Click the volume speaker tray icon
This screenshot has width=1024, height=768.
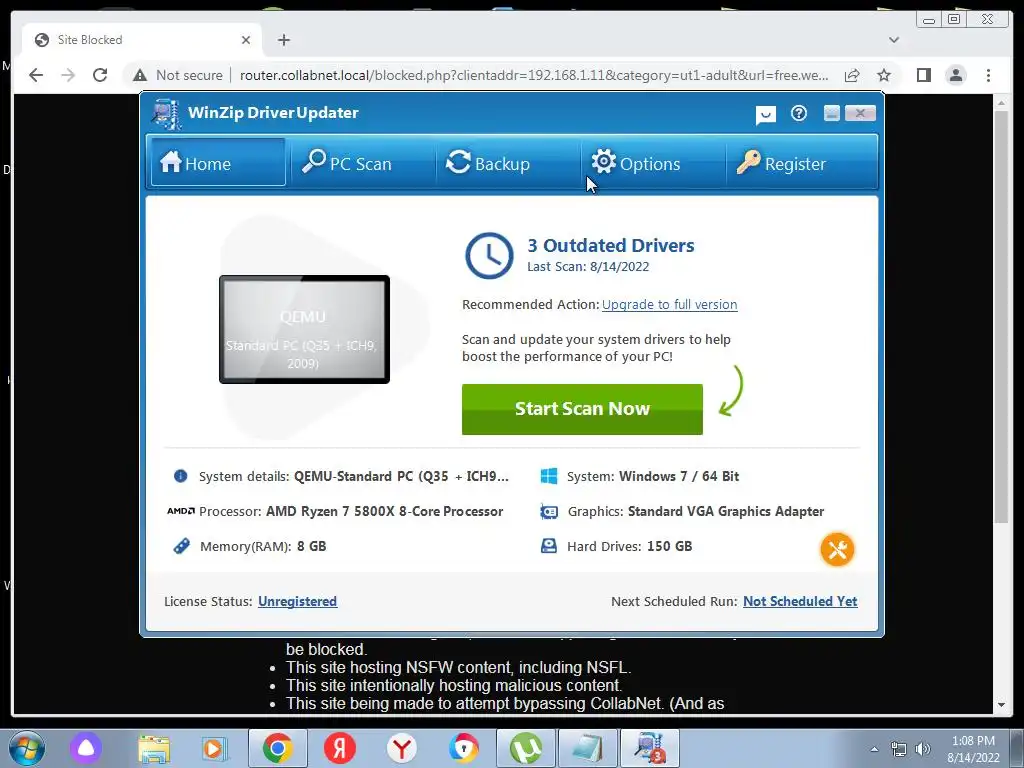point(922,749)
